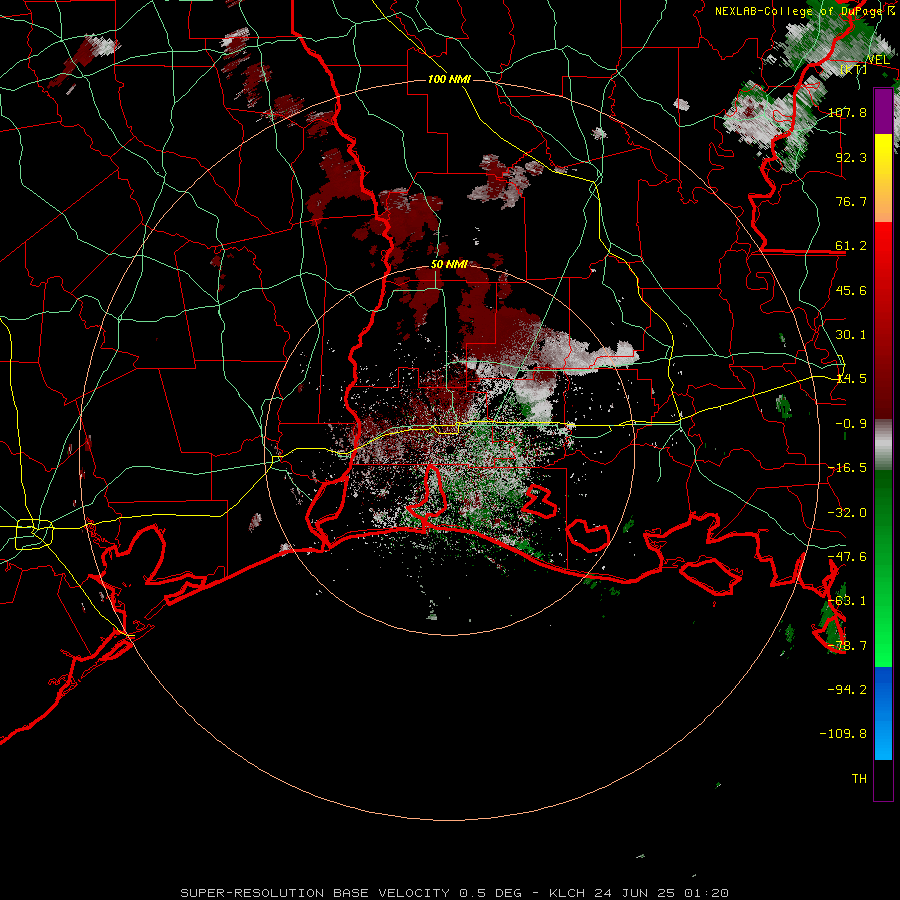
Task: Click the 92.3 legend value
Action: click(851, 157)
